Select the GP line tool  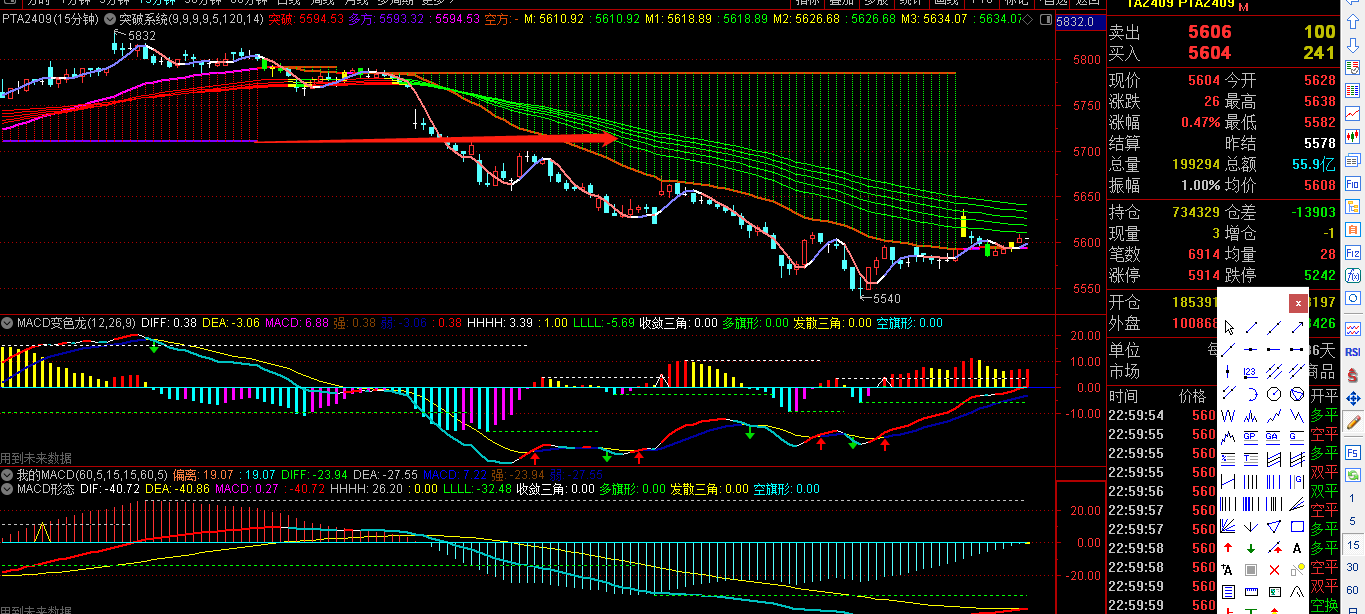pos(1250,436)
